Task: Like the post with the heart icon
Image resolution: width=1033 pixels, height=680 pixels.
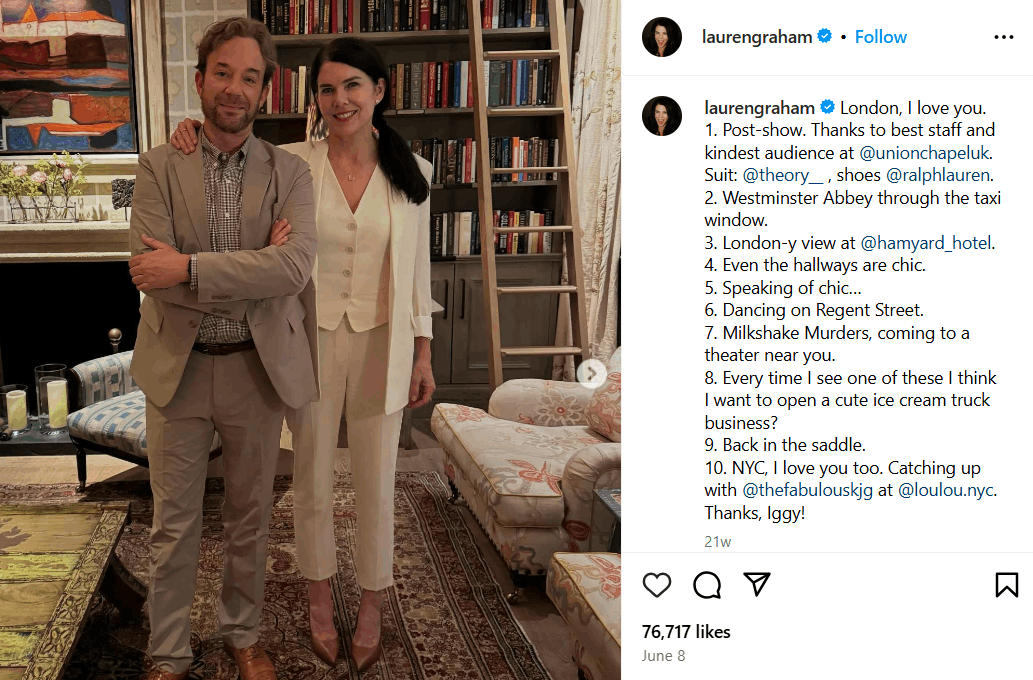Action: [657, 584]
